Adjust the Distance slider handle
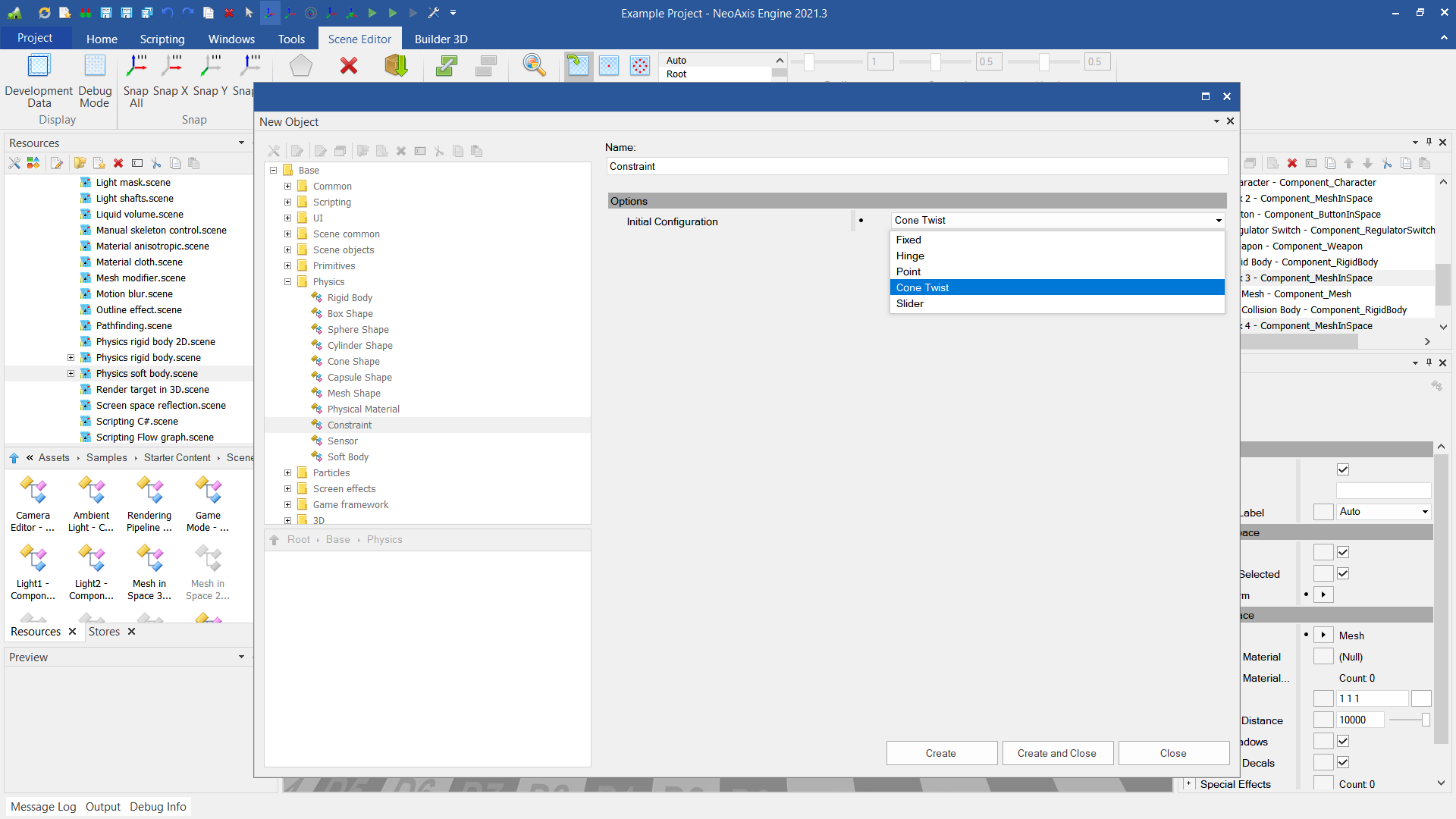The width and height of the screenshot is (1456, 819). click(1425, 720)
